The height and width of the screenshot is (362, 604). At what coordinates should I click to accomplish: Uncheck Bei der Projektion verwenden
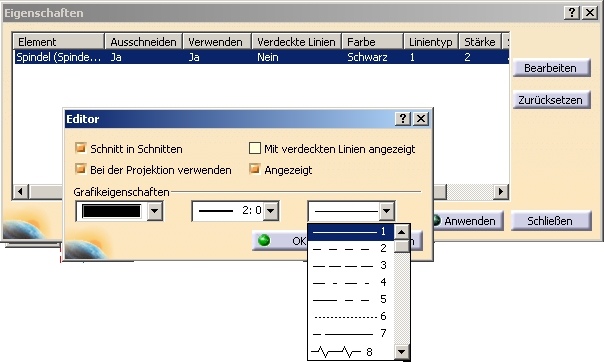point(81,169)
